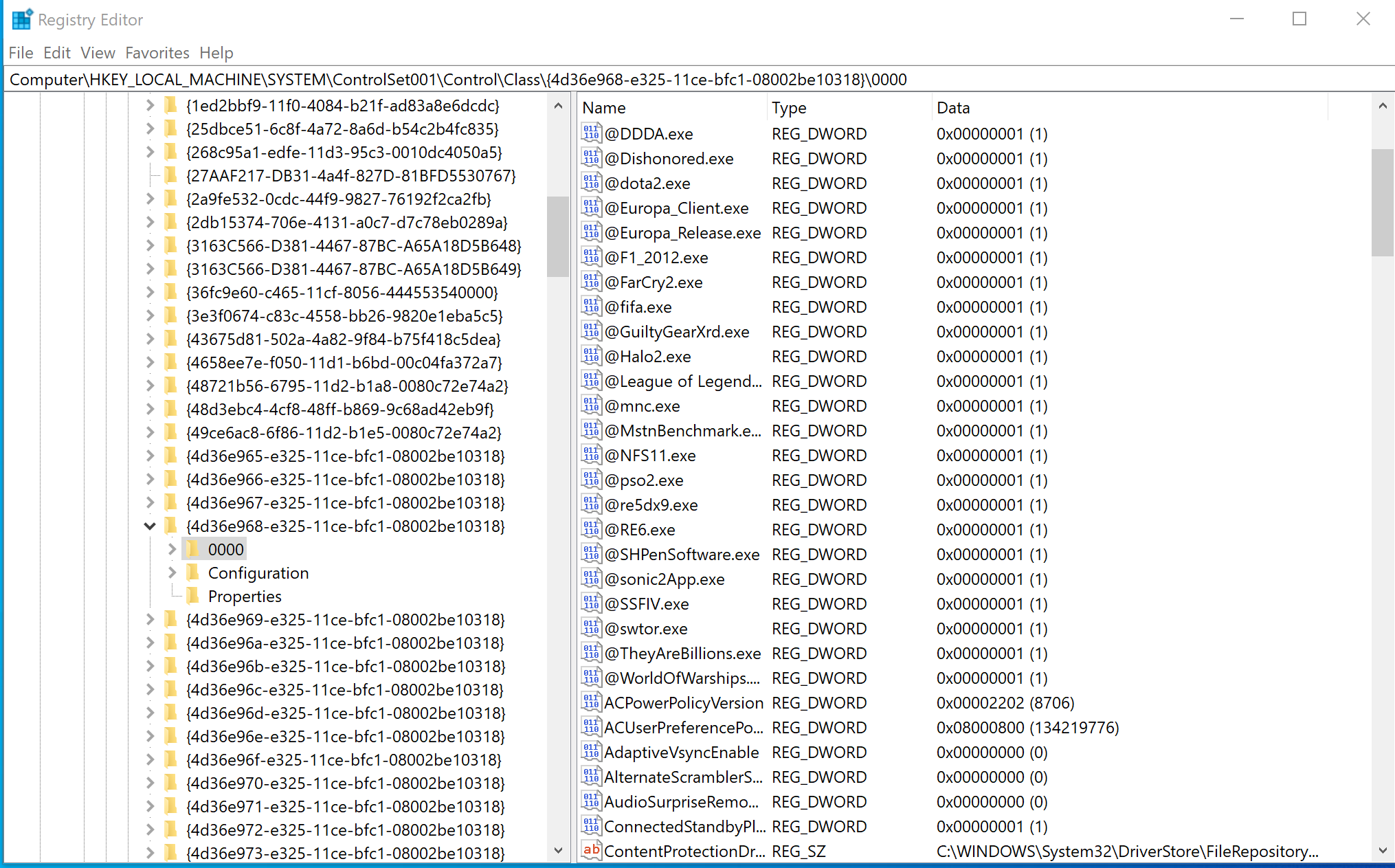The image size is (1395, 868).
Task: Click the folder icon of Configuration key
Action: 193,572
